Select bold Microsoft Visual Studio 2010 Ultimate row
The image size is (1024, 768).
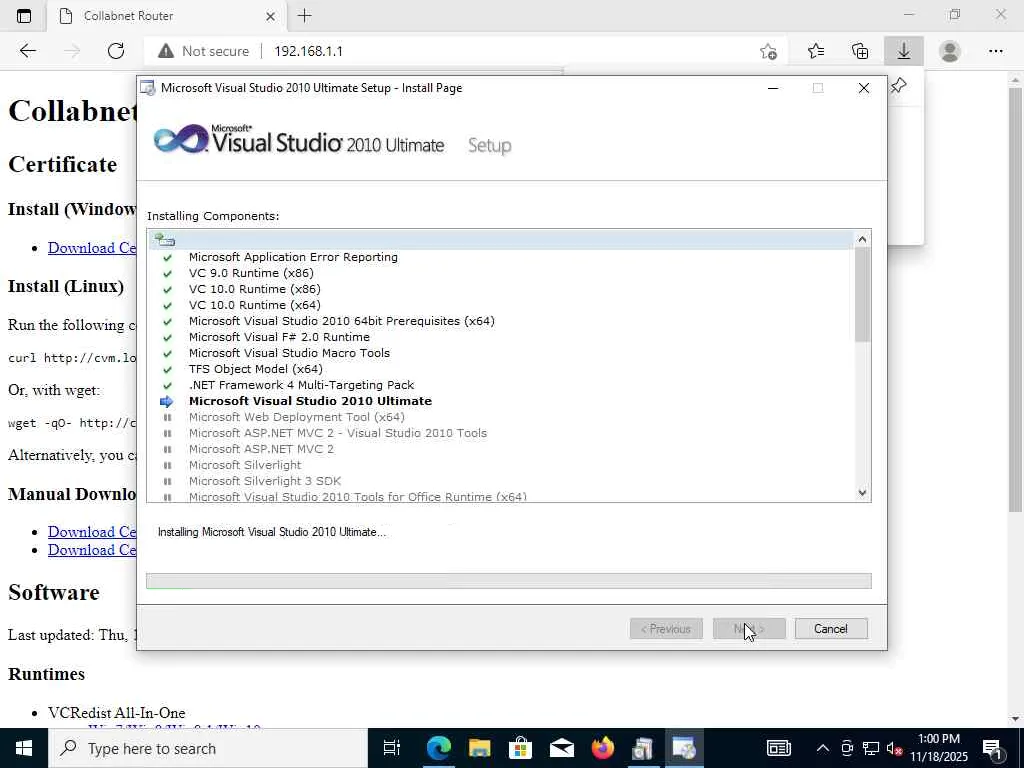click(x=310, y=401)
